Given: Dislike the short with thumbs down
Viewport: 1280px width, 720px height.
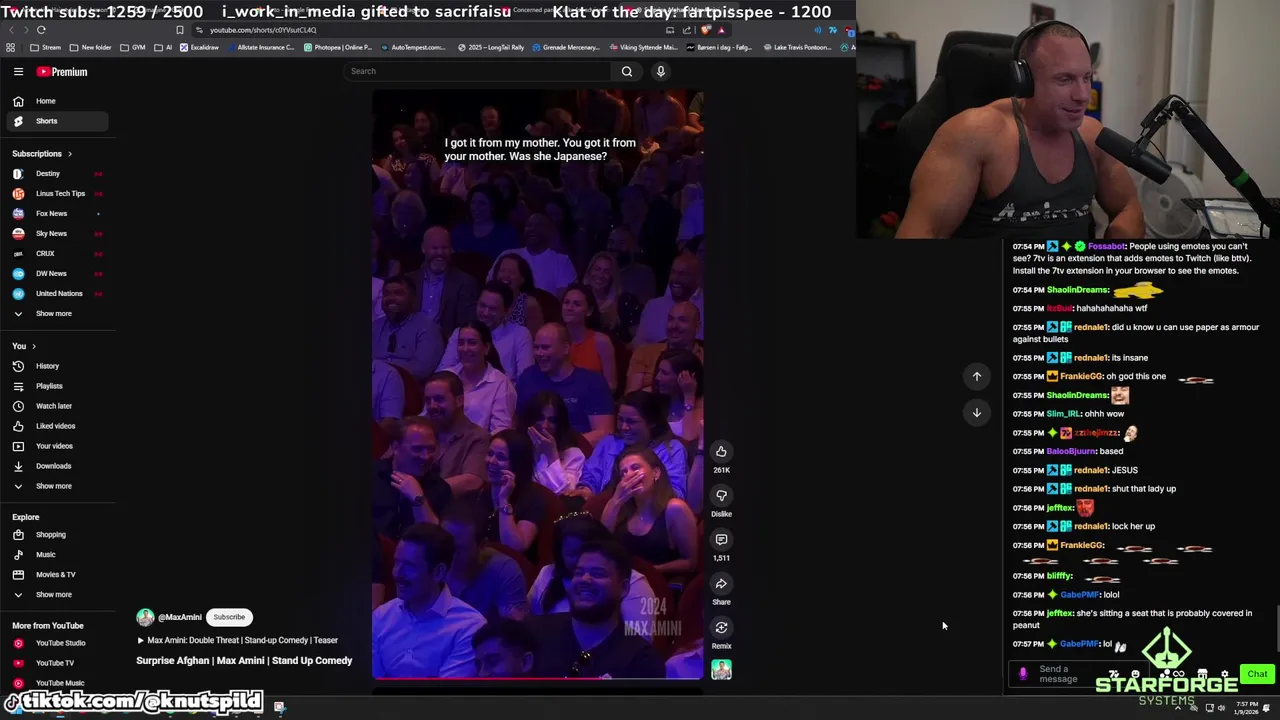Looking at the screenshot, I should click(721, 496).
